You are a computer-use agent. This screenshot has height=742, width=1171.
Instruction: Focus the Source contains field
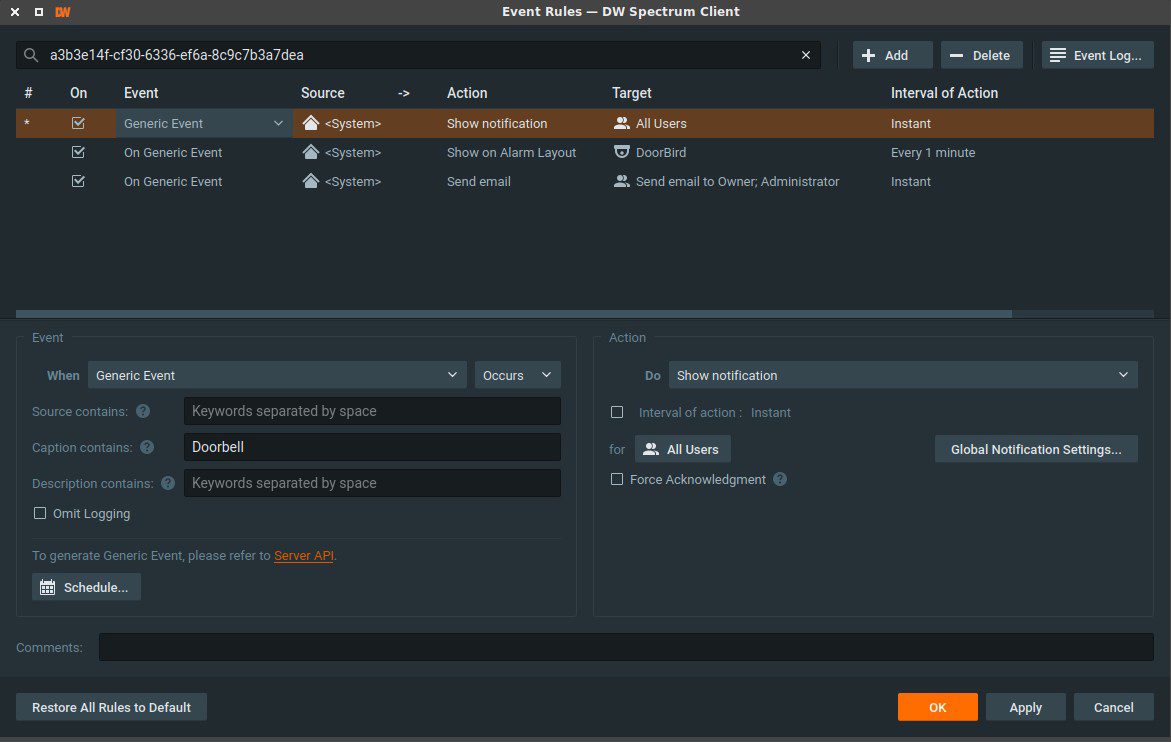[x=372, y=411]
